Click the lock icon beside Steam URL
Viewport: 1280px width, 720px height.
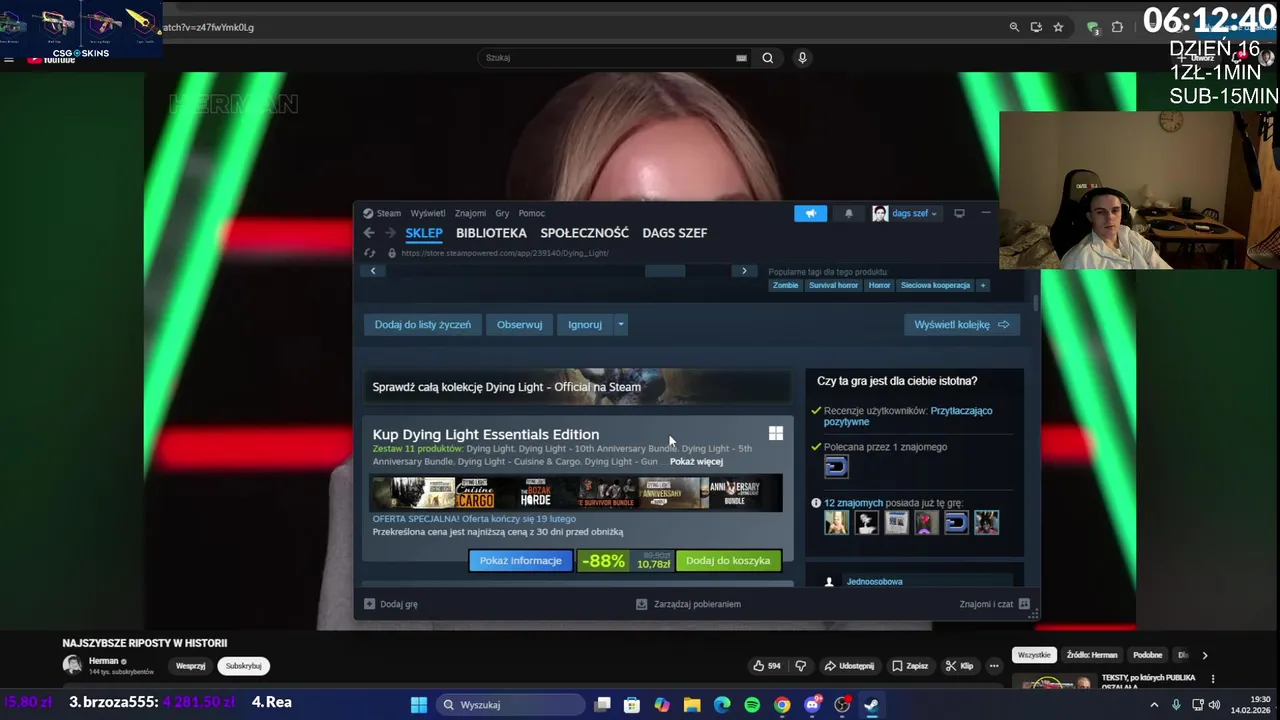click(x=392, y=254)
